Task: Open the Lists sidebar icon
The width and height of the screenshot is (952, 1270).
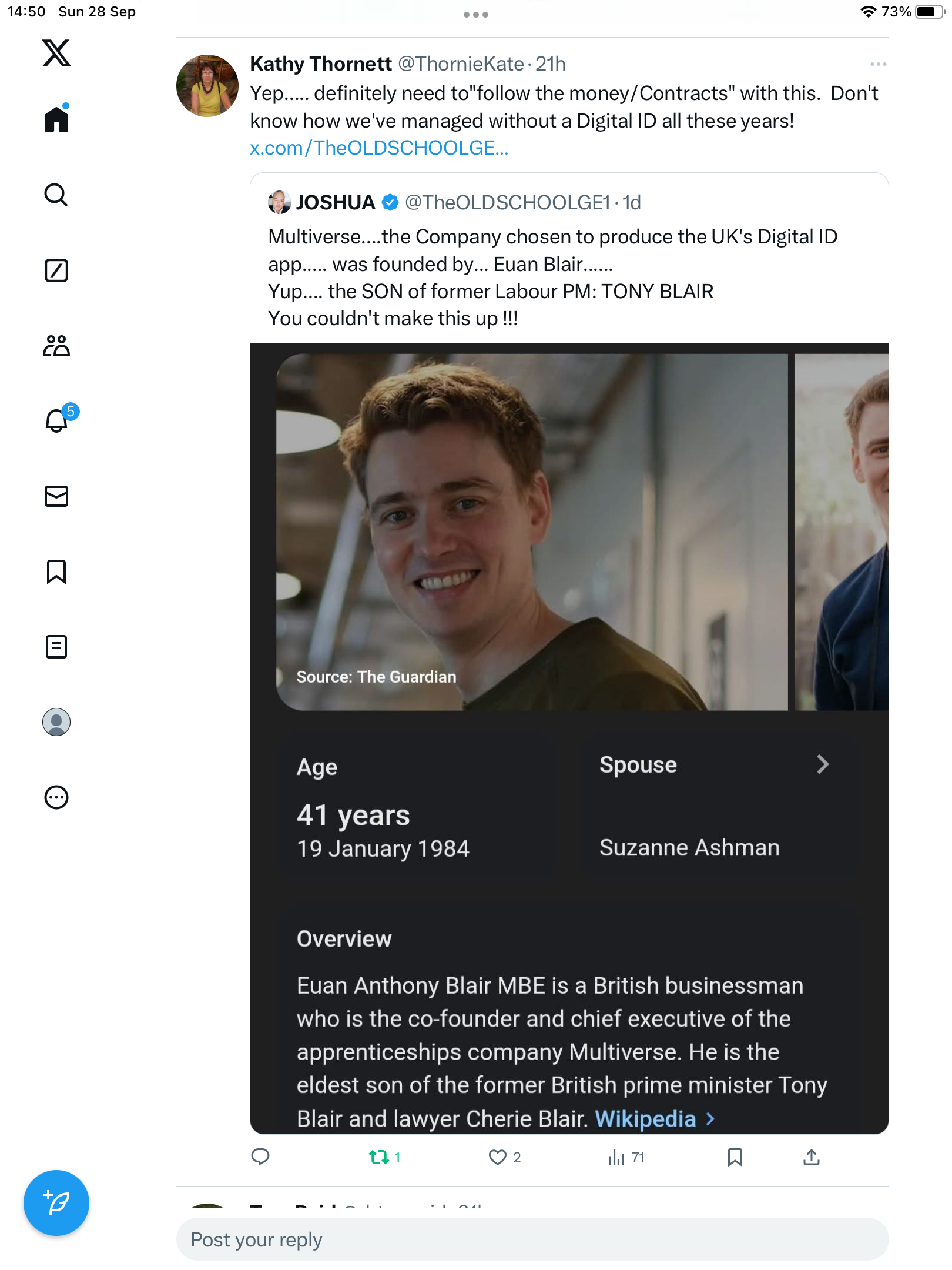Action: pos(56,647)
